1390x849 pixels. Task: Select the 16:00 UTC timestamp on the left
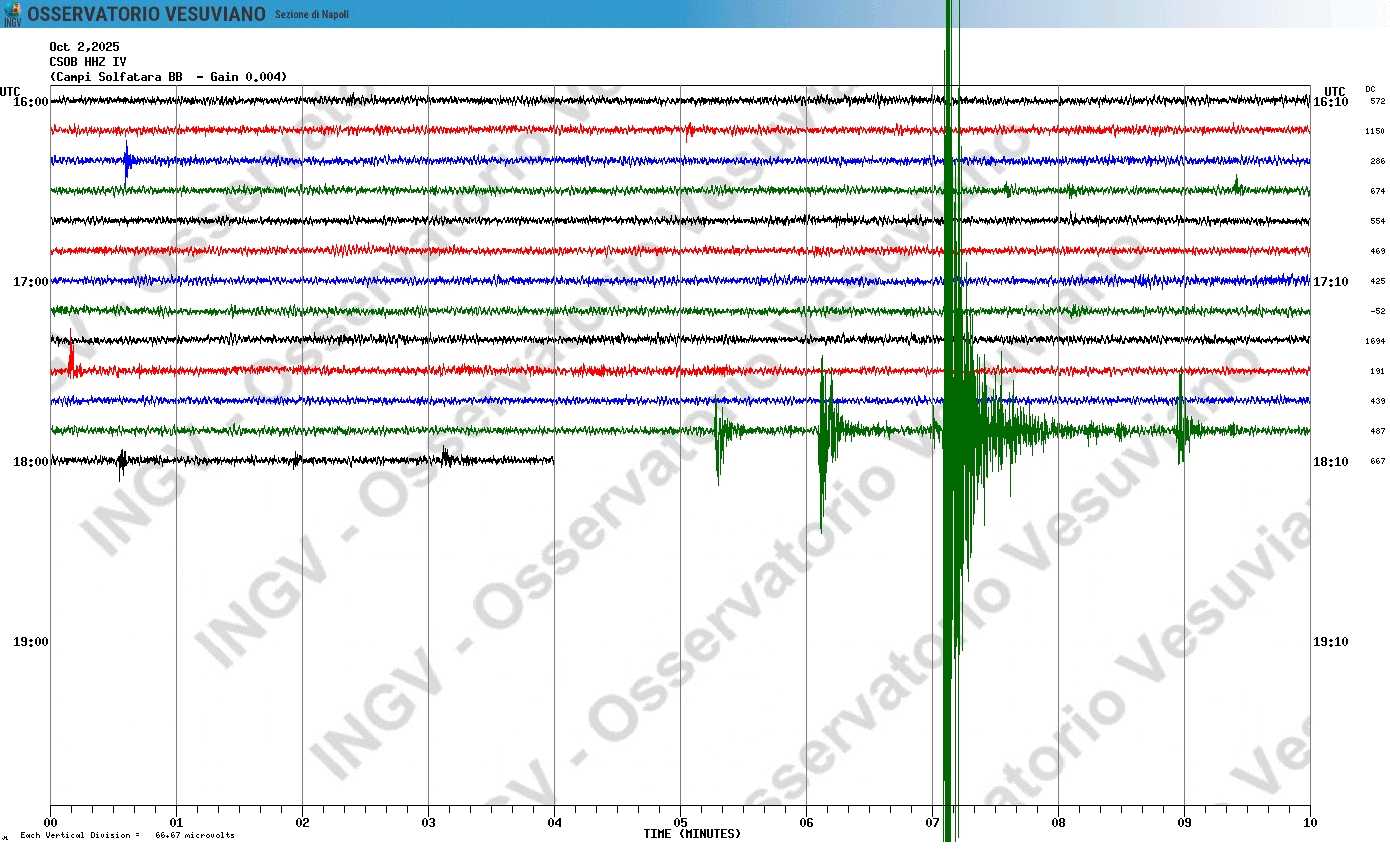[32, 99]
